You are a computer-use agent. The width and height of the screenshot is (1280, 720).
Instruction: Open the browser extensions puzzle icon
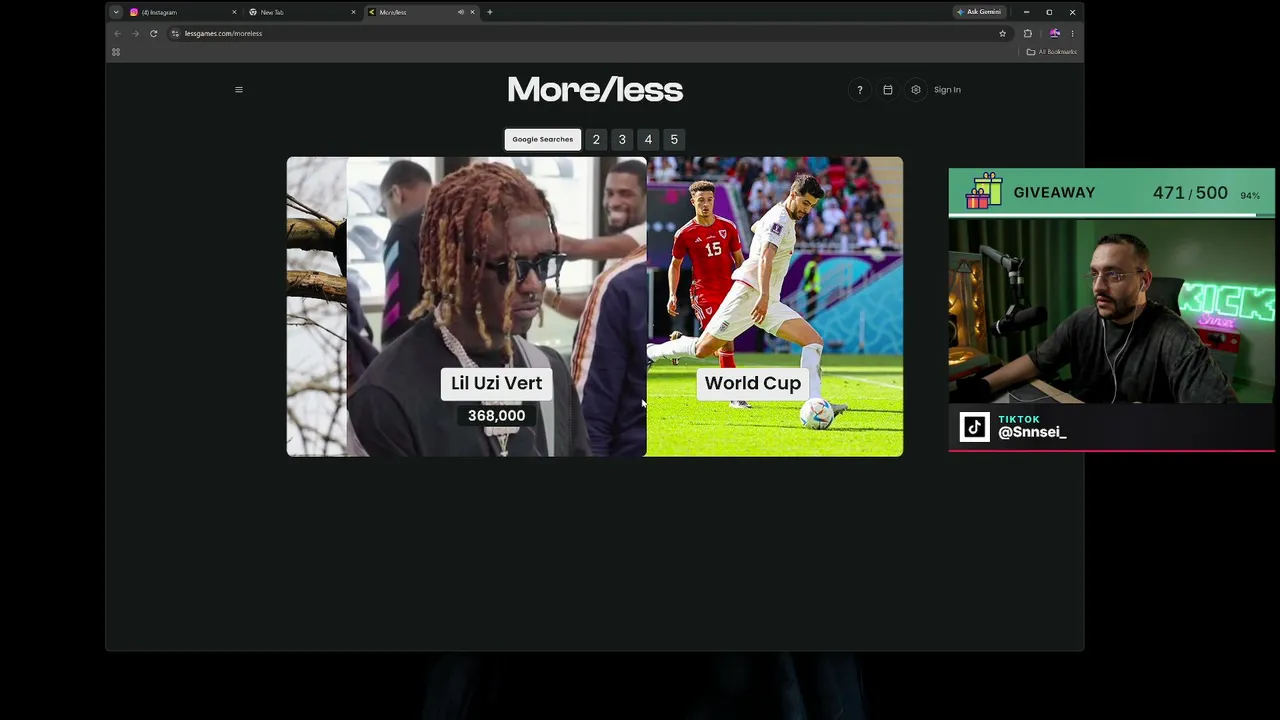pyautogui.click(x=1027, y=33)
